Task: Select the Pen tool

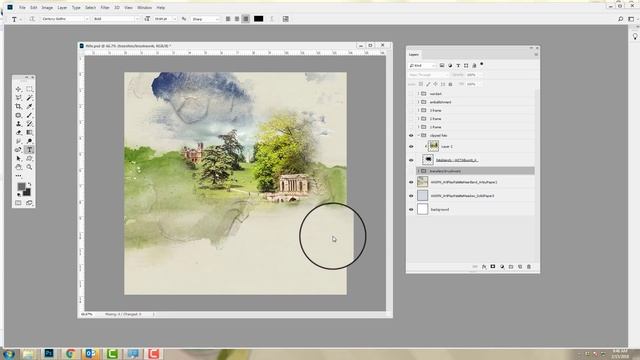Action: (x=18, y=150)
